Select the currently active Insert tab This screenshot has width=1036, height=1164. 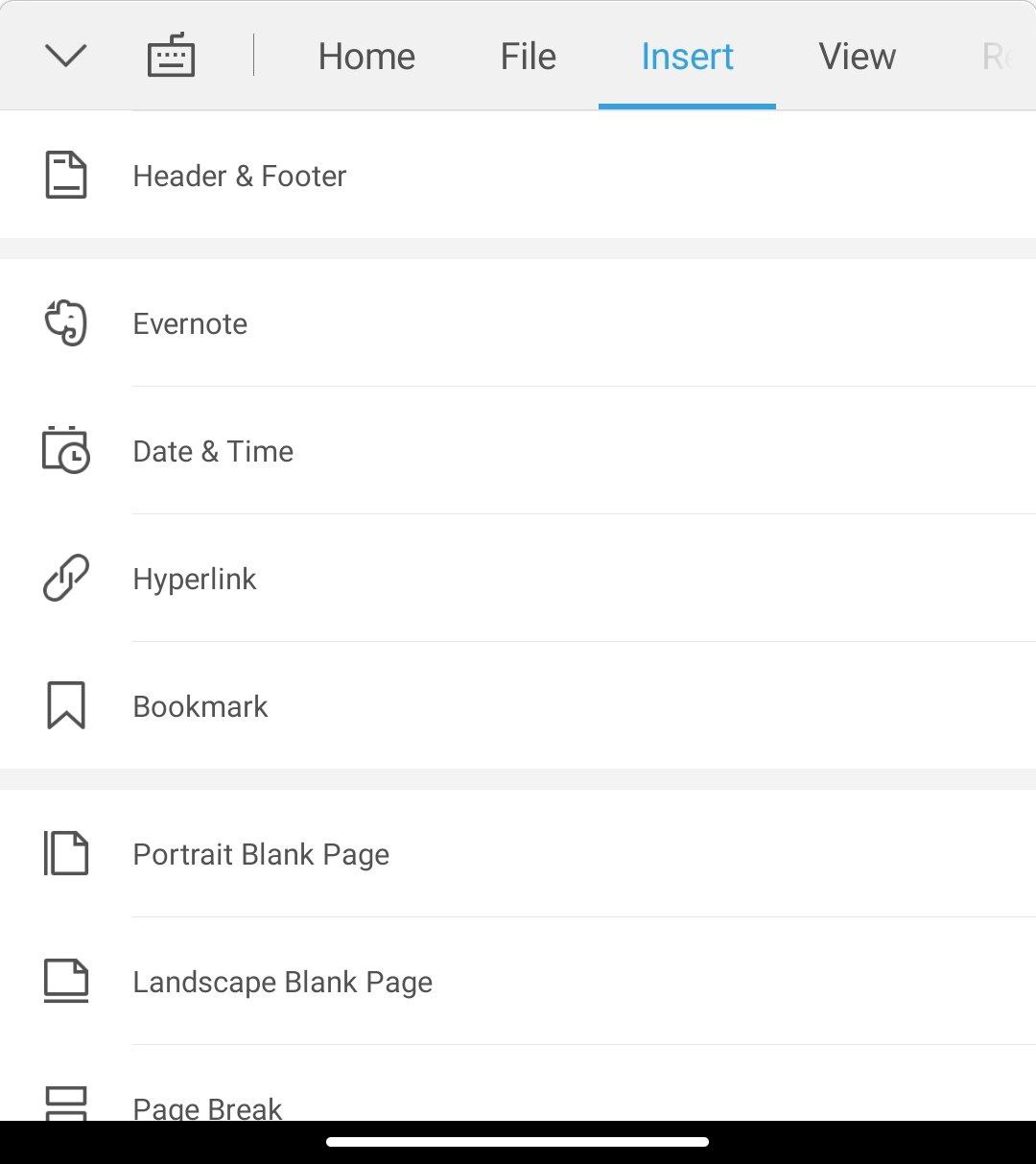[687, 57]
